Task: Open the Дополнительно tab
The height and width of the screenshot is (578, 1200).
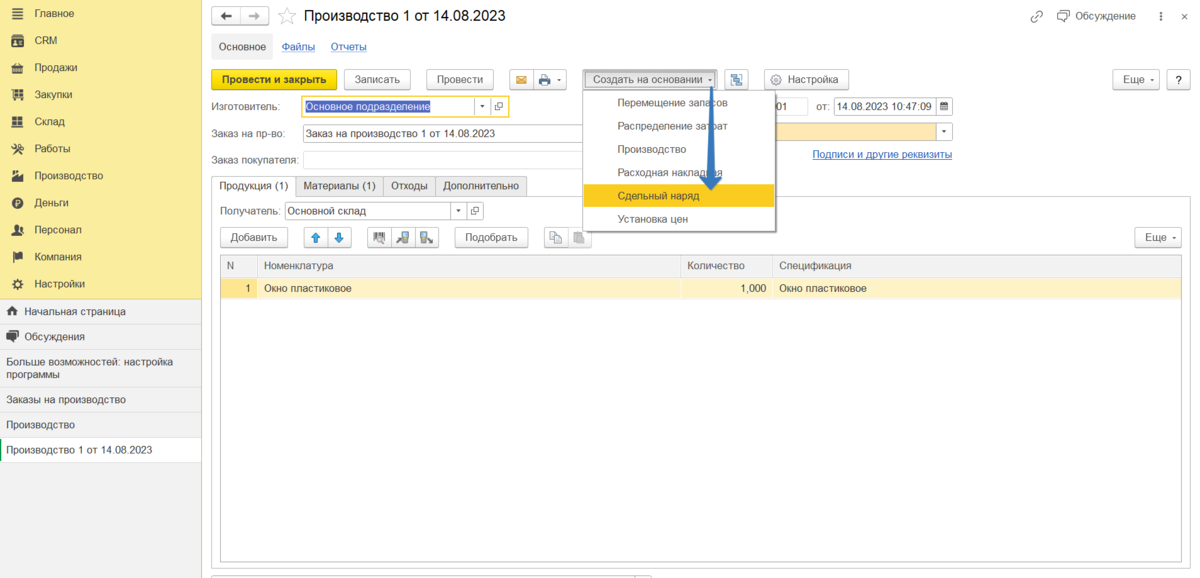Action: (x=481, y=186)
